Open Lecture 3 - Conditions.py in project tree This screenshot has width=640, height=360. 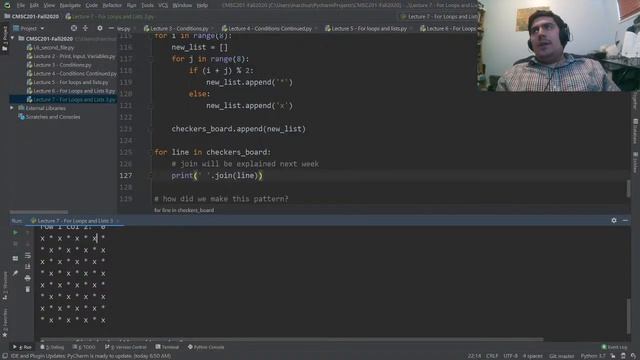pyautogui.click(x=59, y=65)
